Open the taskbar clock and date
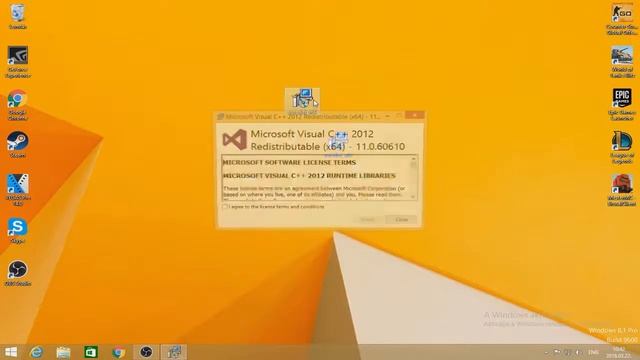Screen dimensions: 640x360 coord(619,352)
